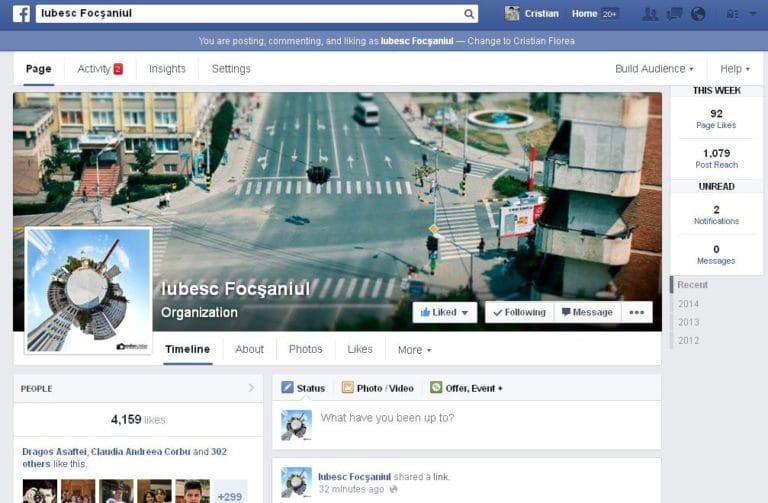Click the PEOPLE section arrow
The width and height of the screenshot is (768, 503).
tap(251, 388)
